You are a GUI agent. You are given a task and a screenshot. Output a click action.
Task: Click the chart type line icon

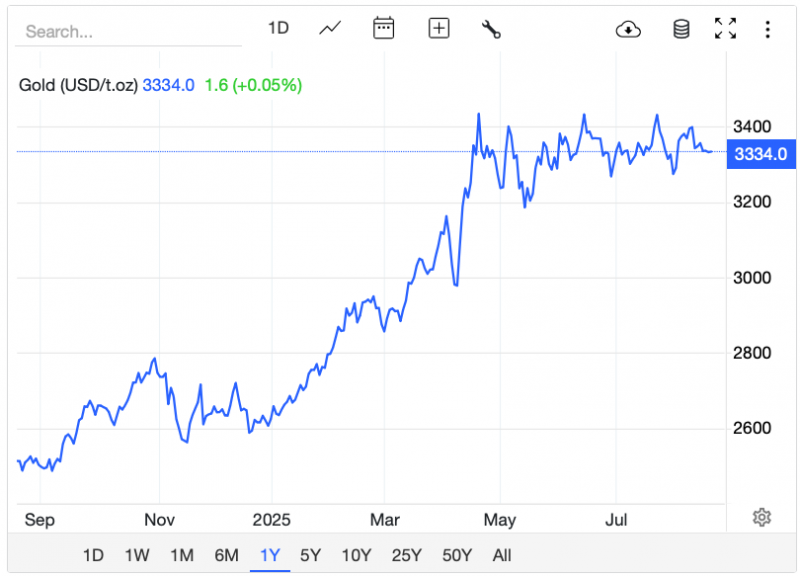(330, 29)
